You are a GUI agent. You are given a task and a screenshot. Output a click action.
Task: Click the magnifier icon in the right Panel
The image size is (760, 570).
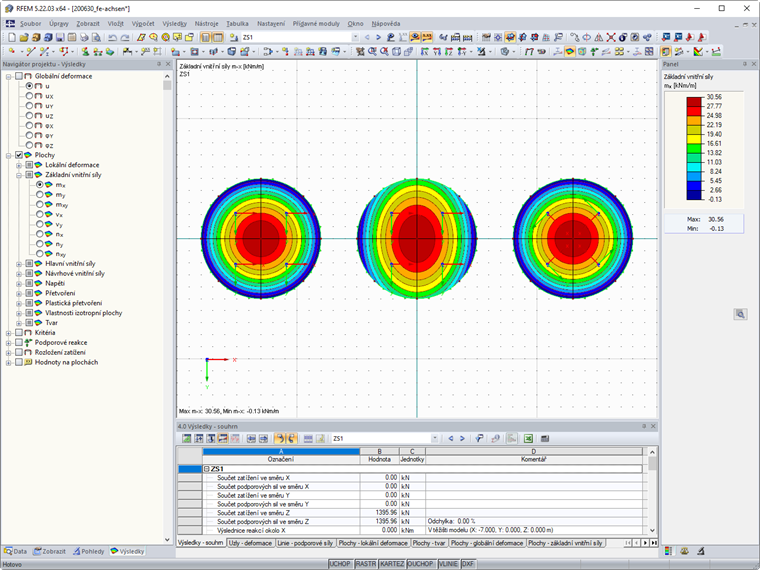[740, 314]
